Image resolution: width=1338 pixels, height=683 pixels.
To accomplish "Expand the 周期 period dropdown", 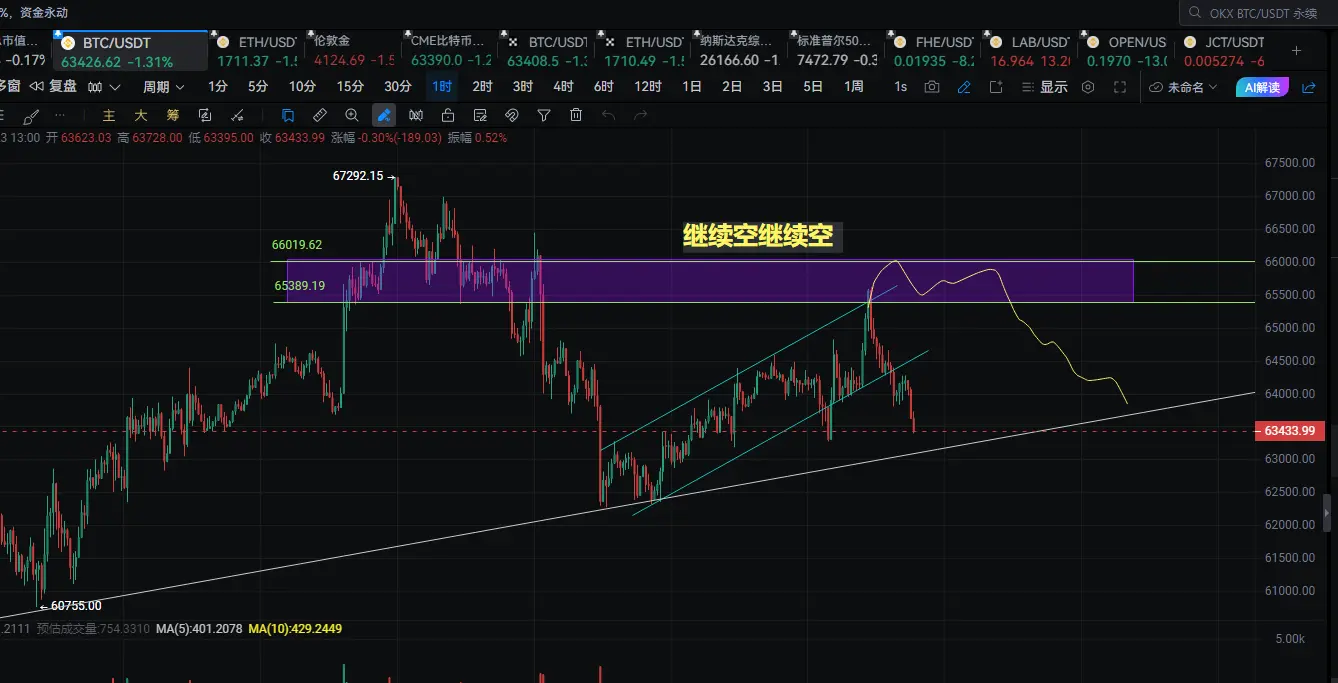I will [163, 87].
